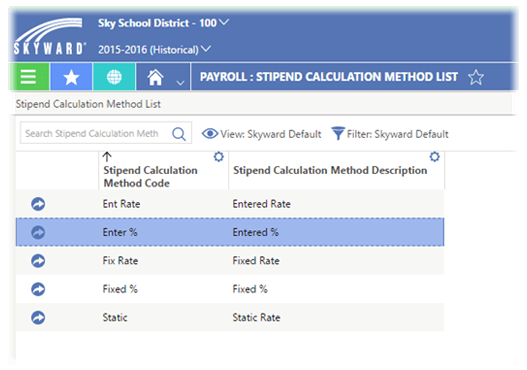Click the Entered Rate description cell

pos(261,204)
